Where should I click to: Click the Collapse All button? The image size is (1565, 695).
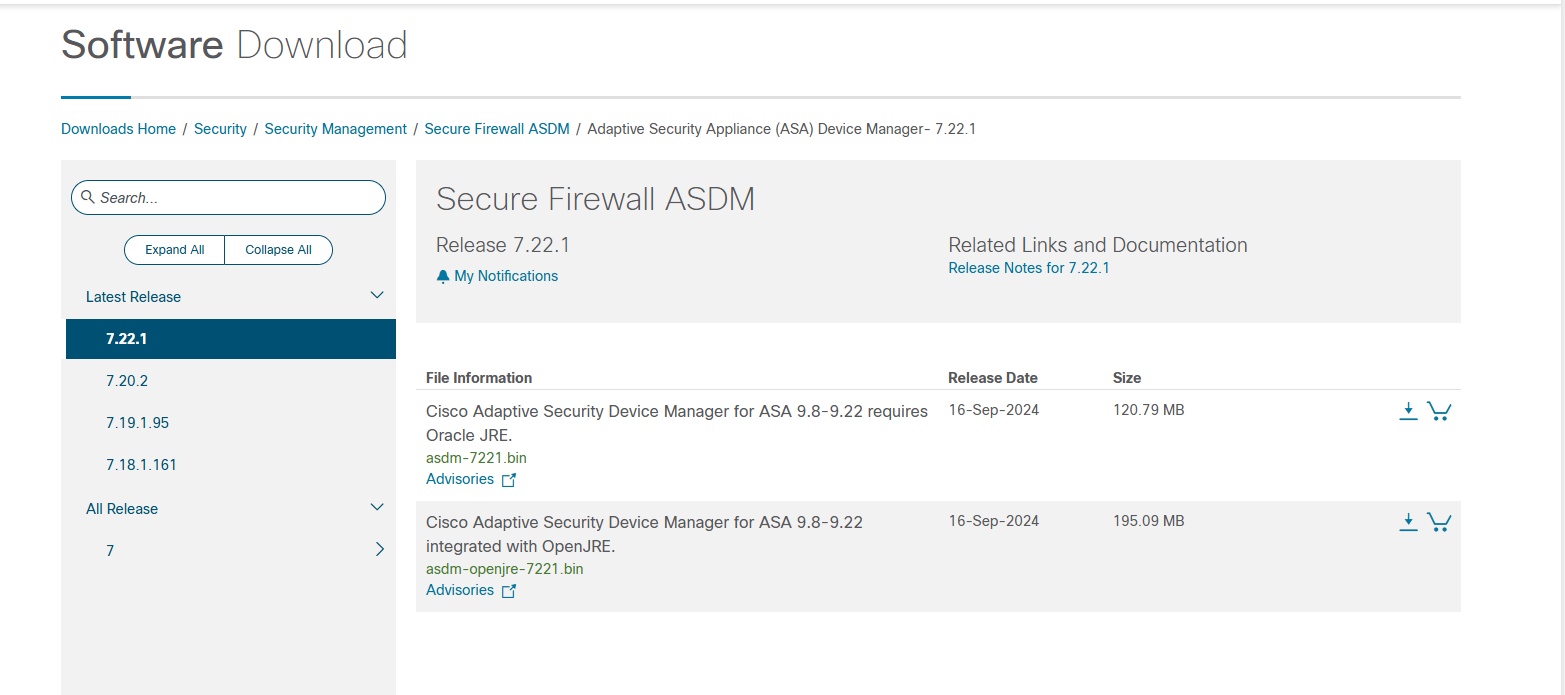click(278, 250)
